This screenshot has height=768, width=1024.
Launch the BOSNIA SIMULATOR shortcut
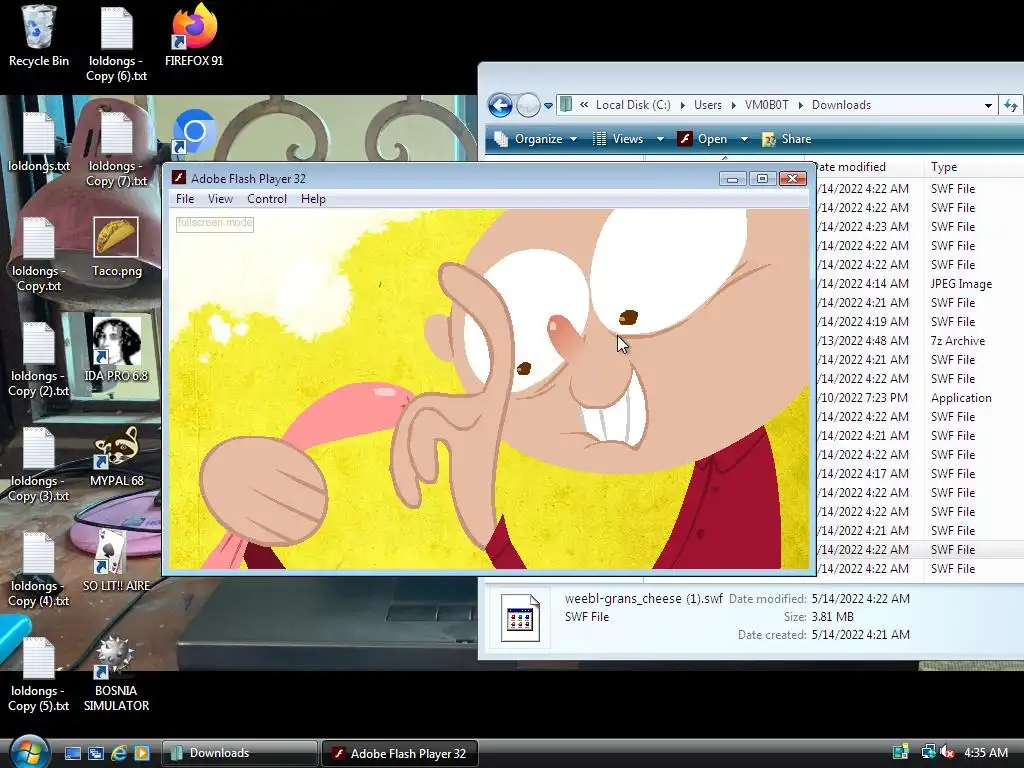[x=116, y=674]
